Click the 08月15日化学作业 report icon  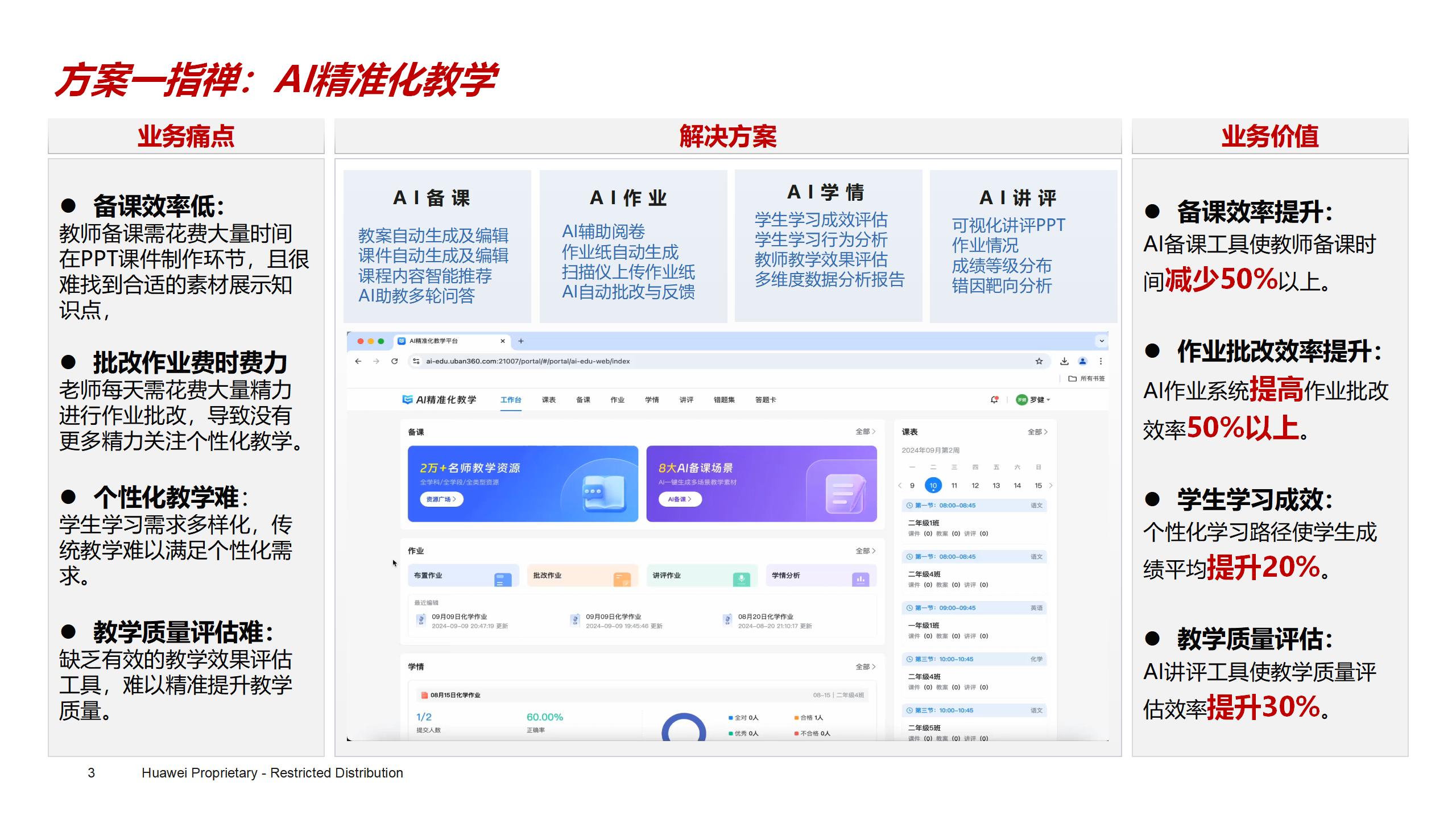click(424, 695)
